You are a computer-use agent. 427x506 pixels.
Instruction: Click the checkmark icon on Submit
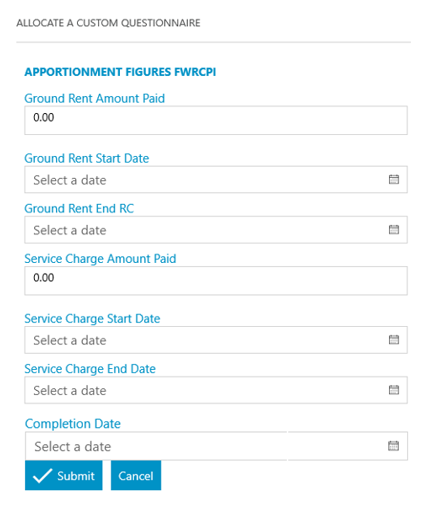[x=42, y=476]
